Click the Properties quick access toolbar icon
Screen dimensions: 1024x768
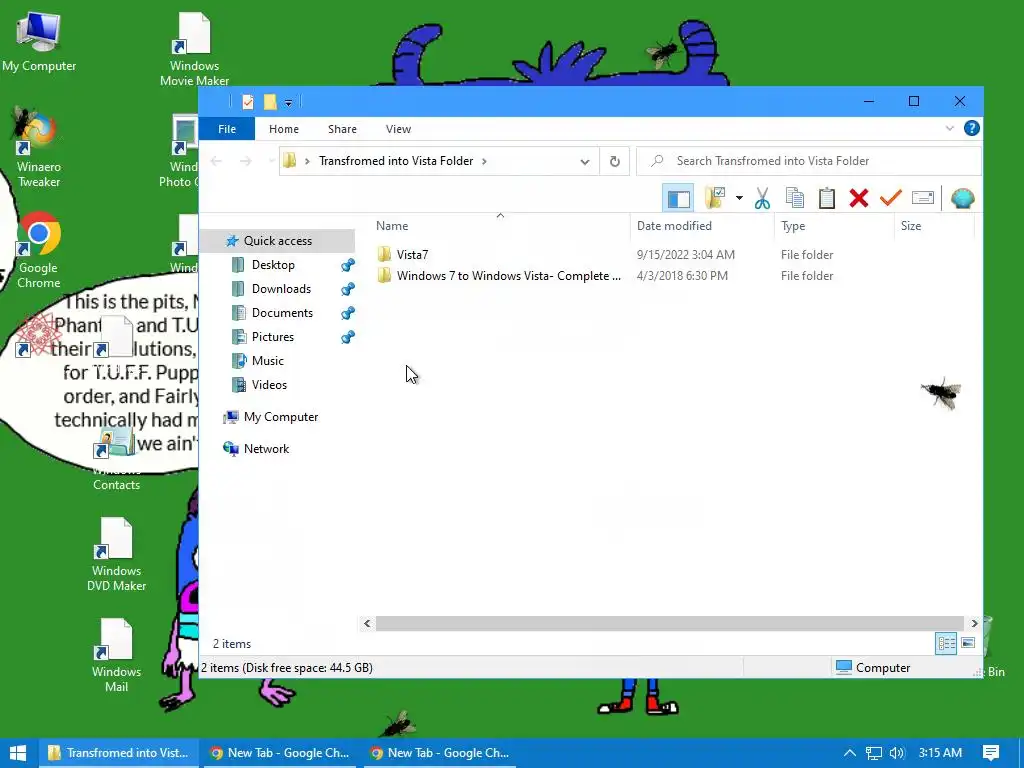[248, 102]
